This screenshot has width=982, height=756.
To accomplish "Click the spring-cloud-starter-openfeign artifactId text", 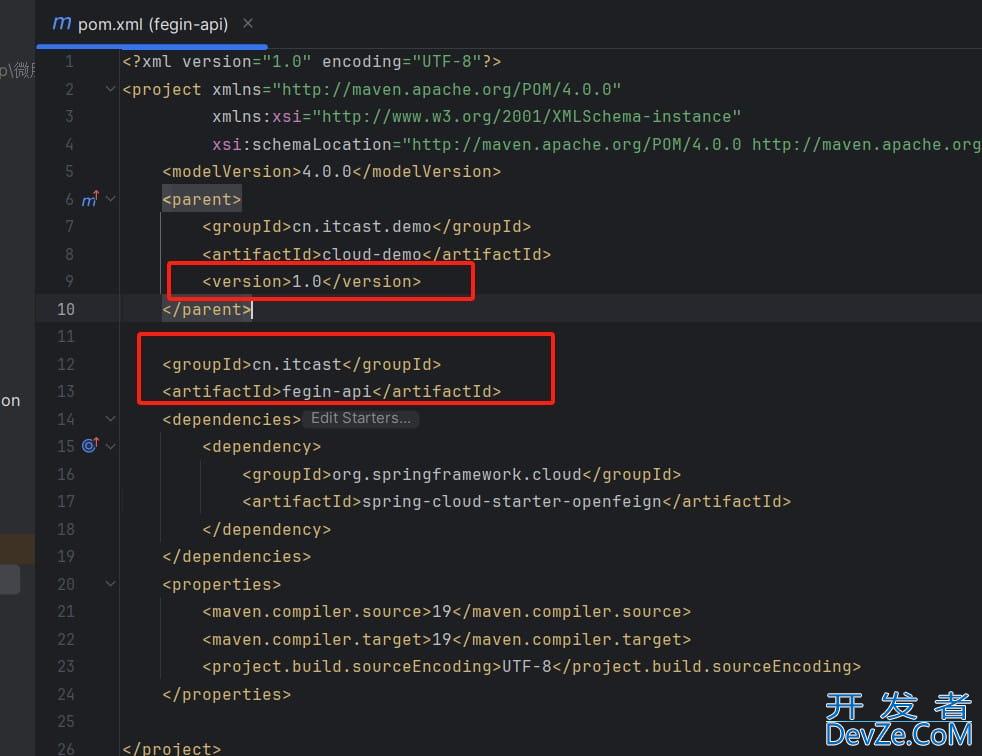I will point(511,502).
